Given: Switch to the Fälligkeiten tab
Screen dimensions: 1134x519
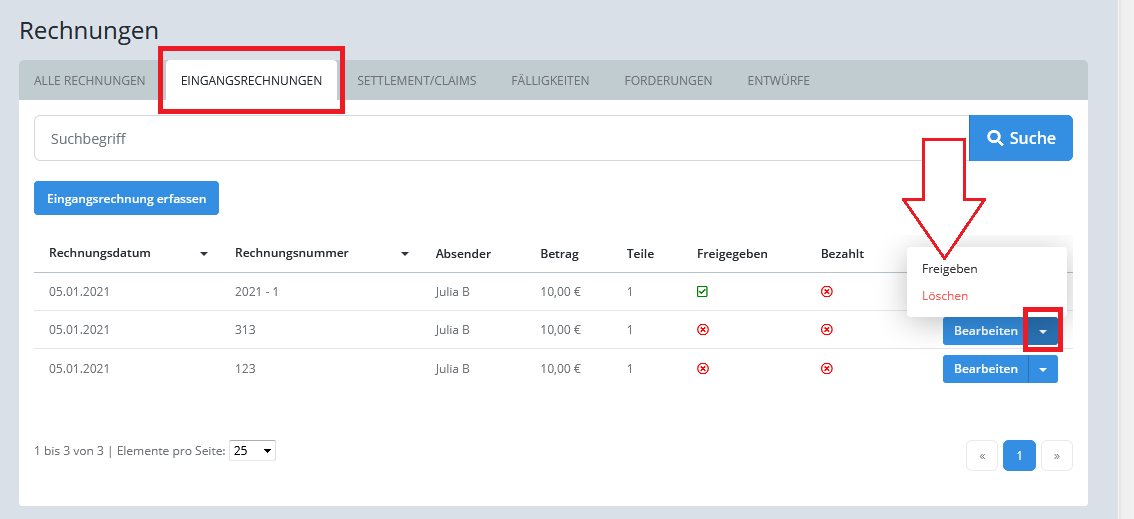Looking at the screenshot, I should pyautogui.click(x=550, y=81).
